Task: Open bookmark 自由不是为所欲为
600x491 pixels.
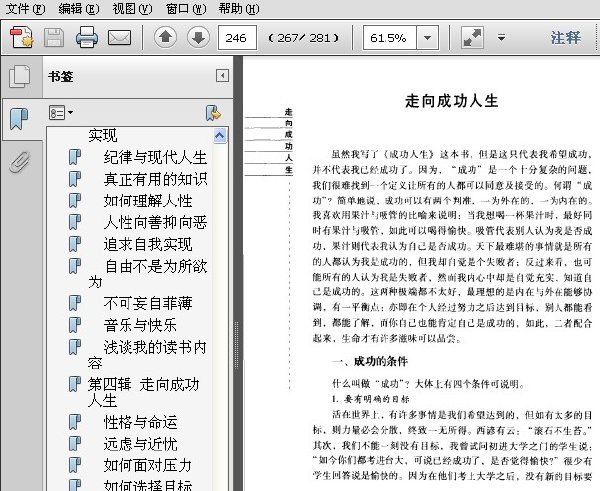Action: click(x=148, y=274)
